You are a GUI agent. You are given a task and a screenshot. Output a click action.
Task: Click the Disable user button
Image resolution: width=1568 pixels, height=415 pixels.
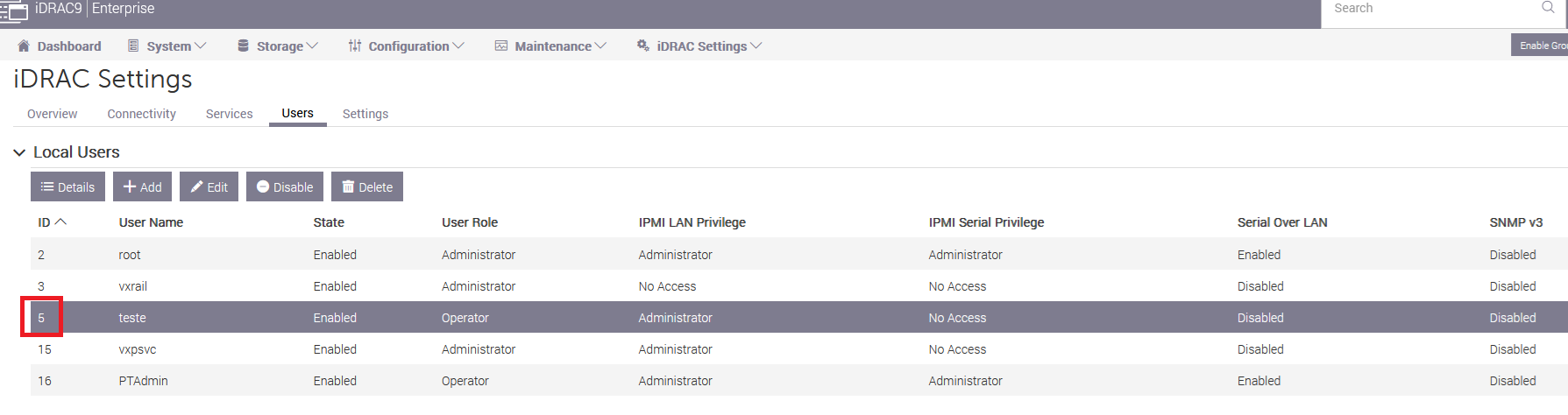pos(285,187)
